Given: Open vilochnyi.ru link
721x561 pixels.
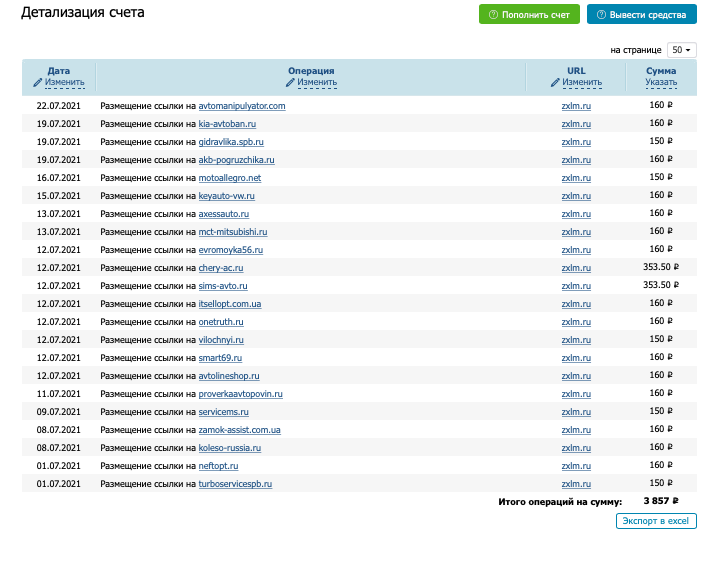Looking at the screenshot, I should (221, 340).
